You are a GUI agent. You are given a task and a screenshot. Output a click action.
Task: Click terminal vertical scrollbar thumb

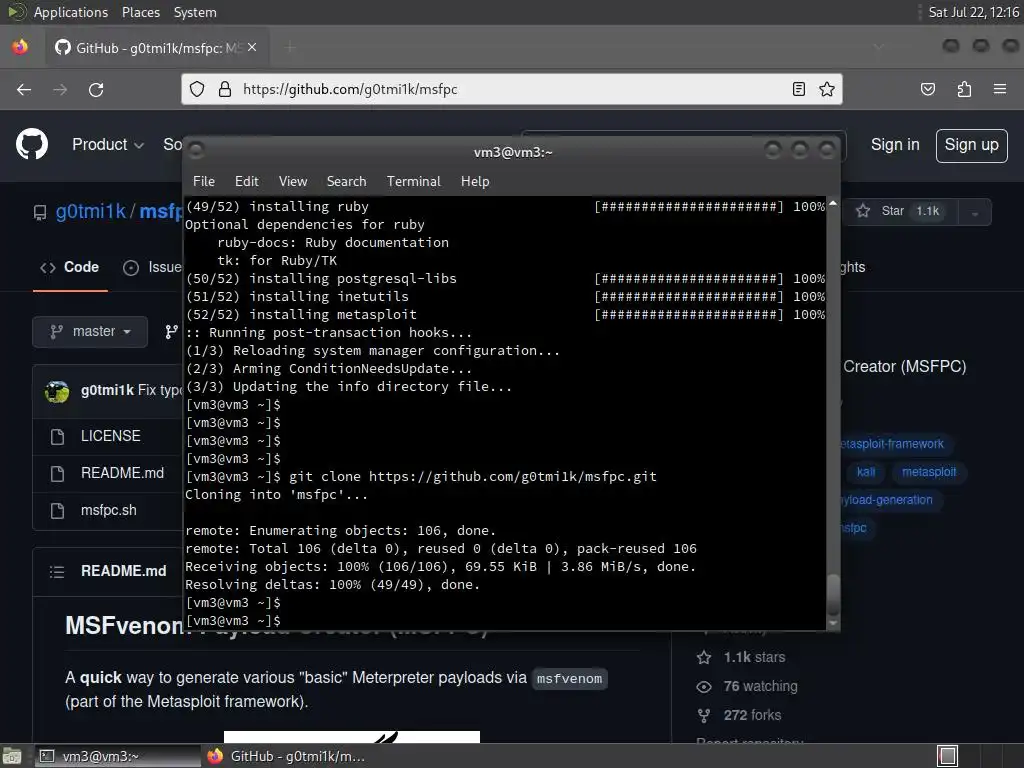[x=833, y=595]
